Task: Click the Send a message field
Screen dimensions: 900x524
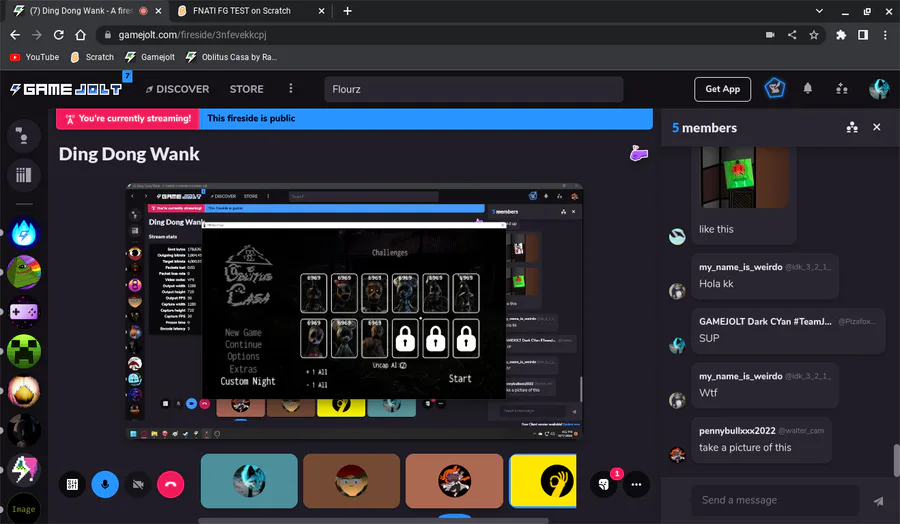Action: pos(775,500)
